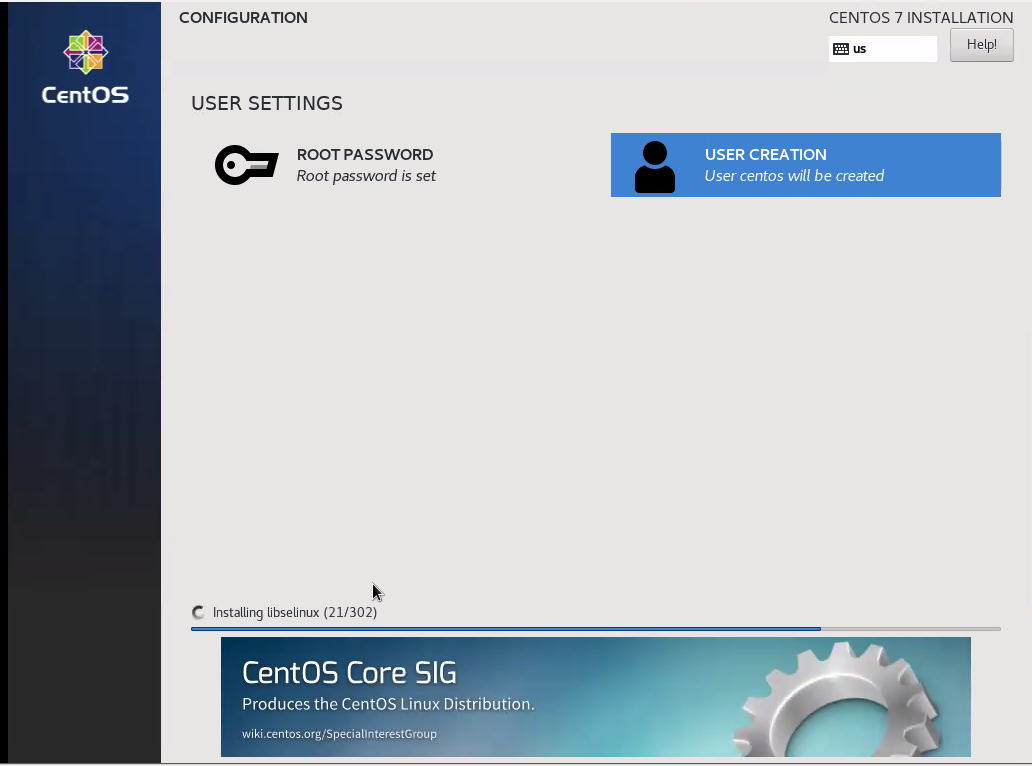Click "Produces the CentOS Linux Distribution." text

point(388,704)
